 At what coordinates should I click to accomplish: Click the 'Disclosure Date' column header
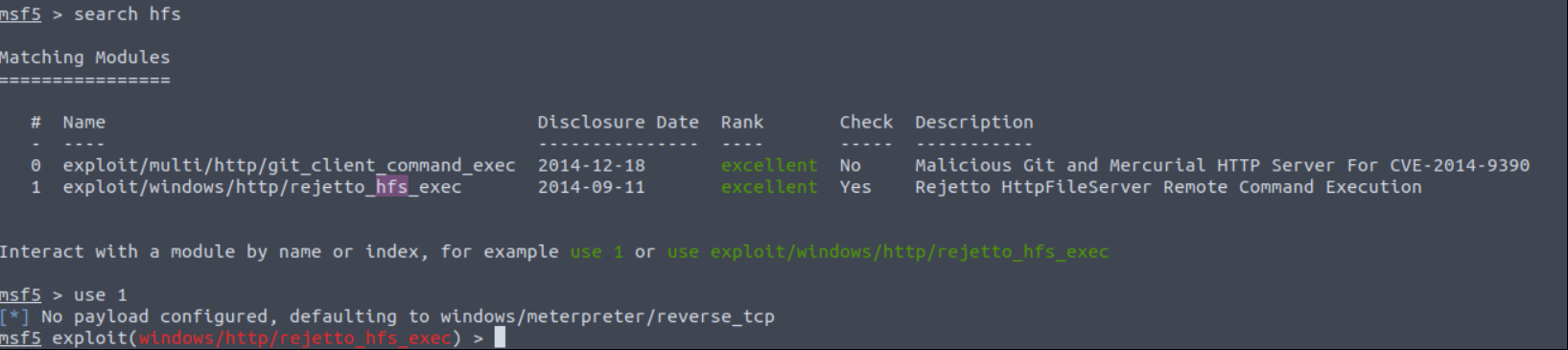pos(618,122)
